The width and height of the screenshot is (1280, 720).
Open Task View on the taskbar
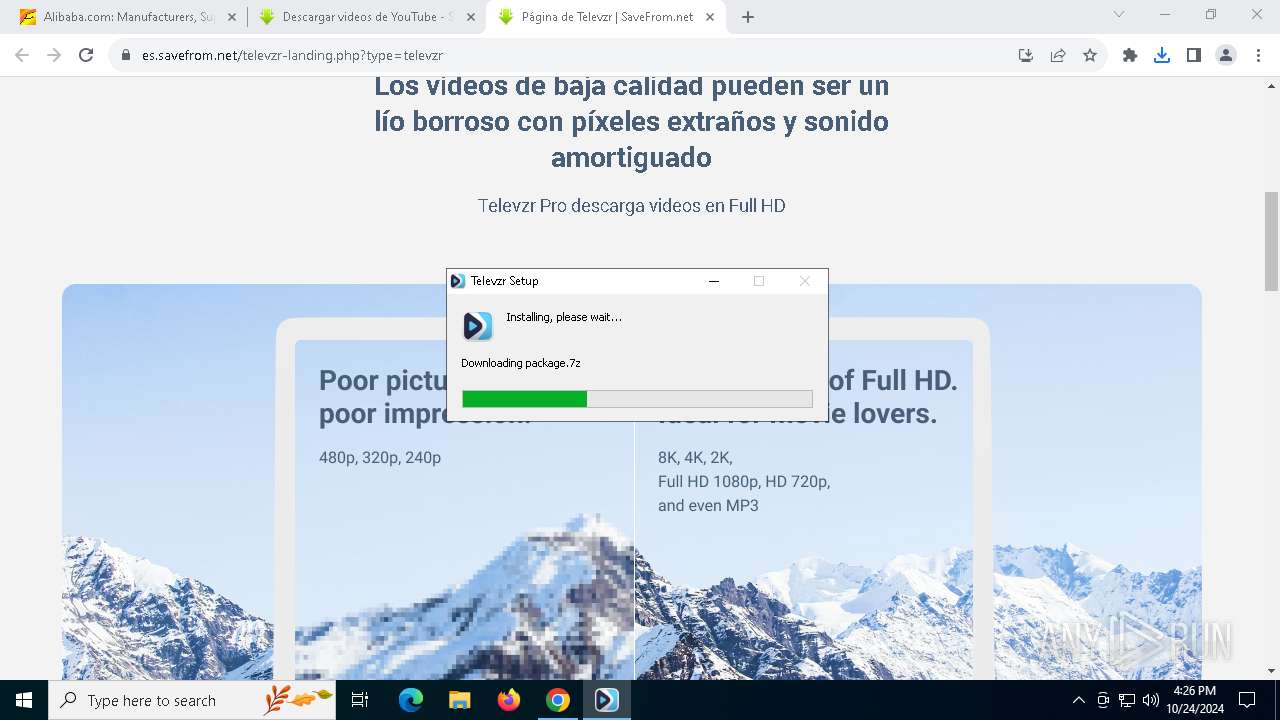(x=361, y=700)
